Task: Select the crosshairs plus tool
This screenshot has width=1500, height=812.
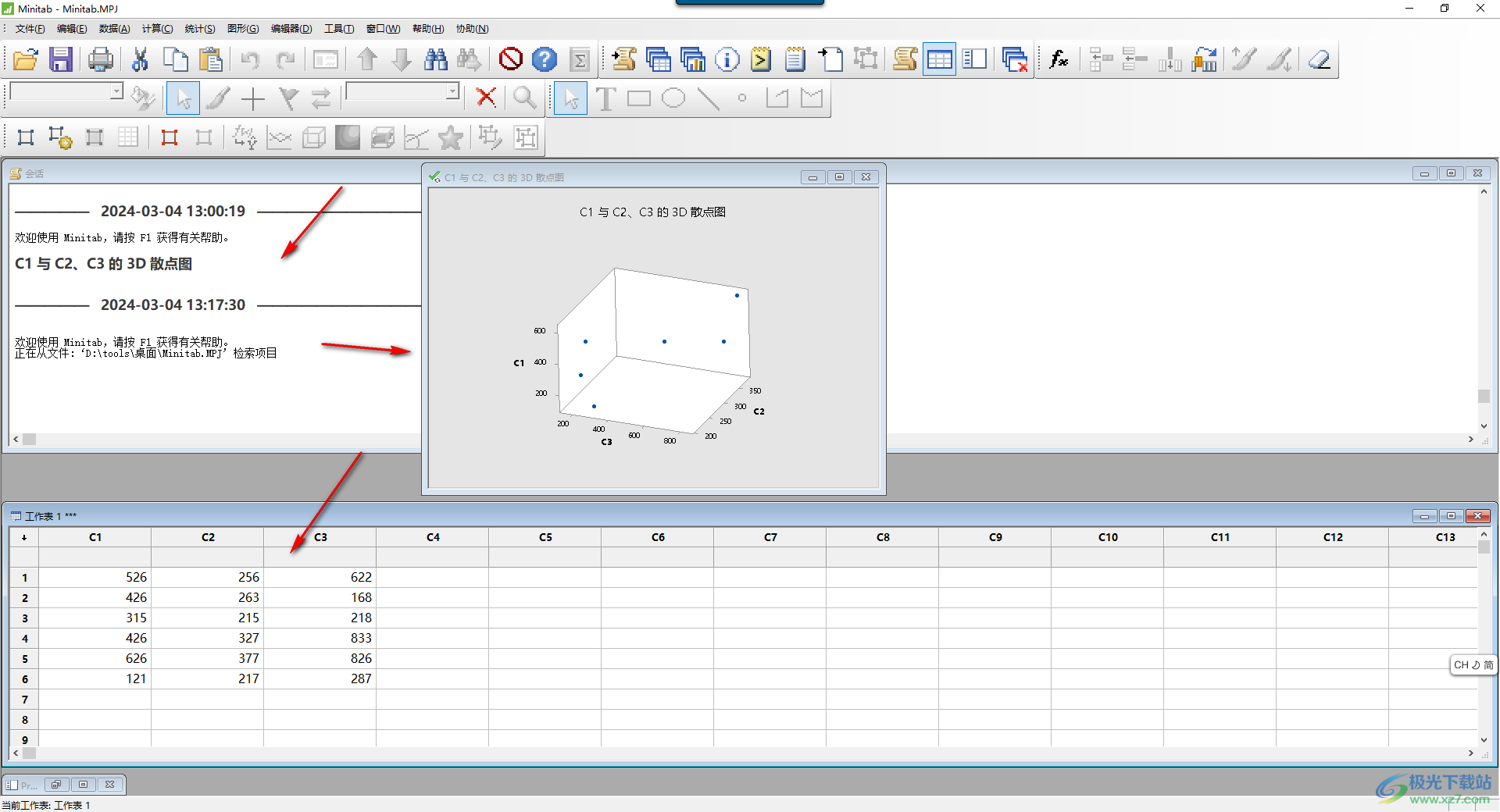Action: (253, 98)
